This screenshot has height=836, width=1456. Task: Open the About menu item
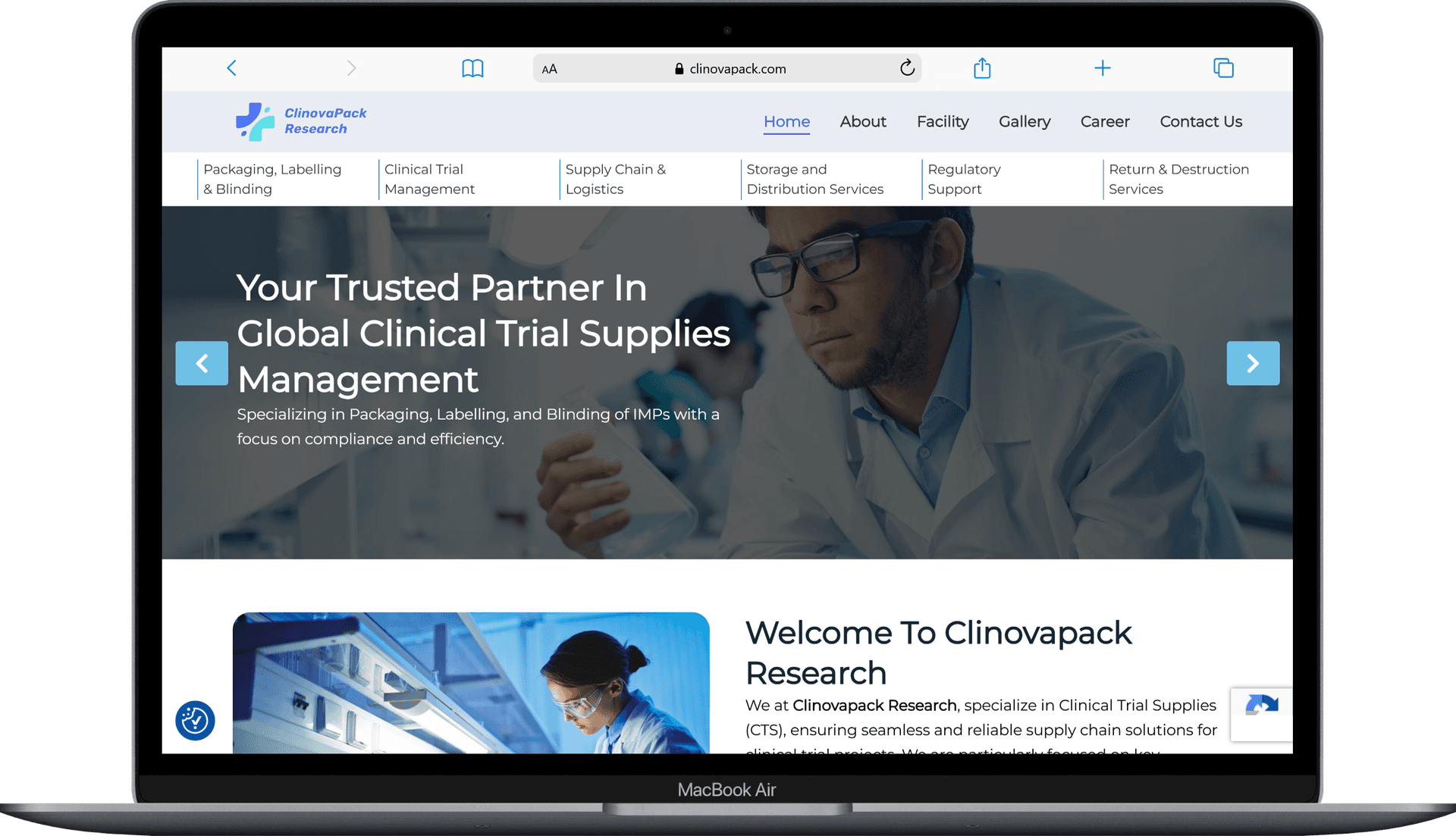(x=863, y=121)
